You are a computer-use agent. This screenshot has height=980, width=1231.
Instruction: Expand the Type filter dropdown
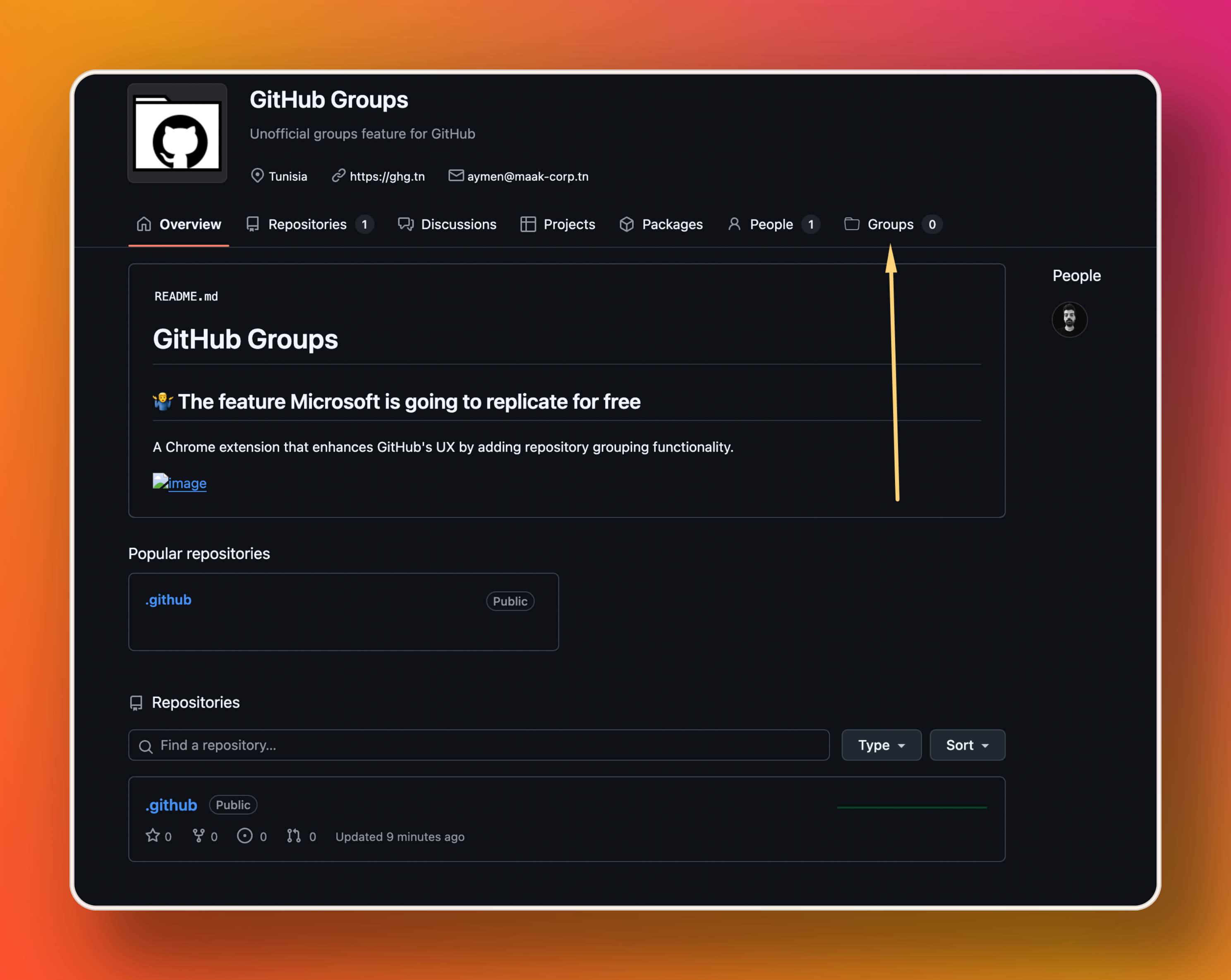[x=881, y=745]
